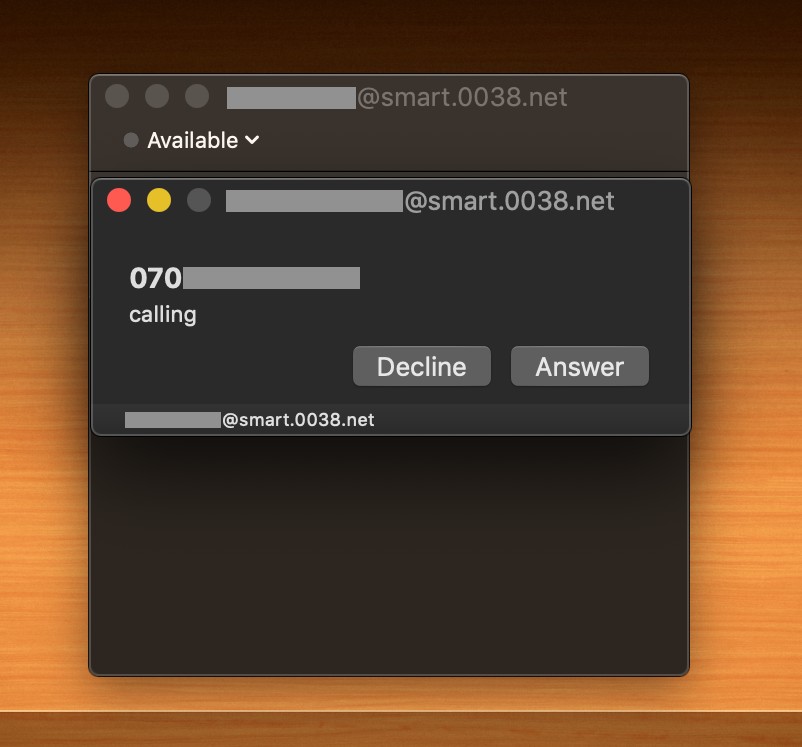Click the main window's dimmed zoom button

pos(197,96)
